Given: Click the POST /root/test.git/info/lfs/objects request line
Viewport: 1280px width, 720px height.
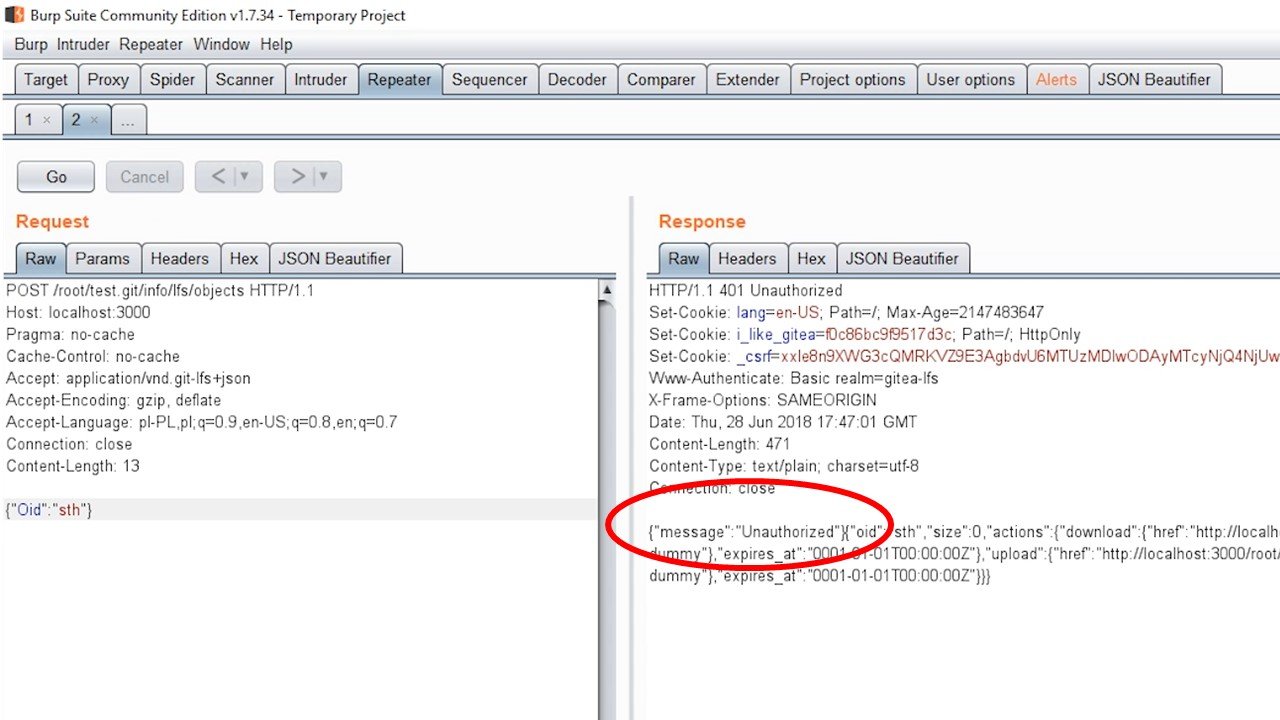Looking at the screenshot, I should pyautogui.click(x=160, y=291).
